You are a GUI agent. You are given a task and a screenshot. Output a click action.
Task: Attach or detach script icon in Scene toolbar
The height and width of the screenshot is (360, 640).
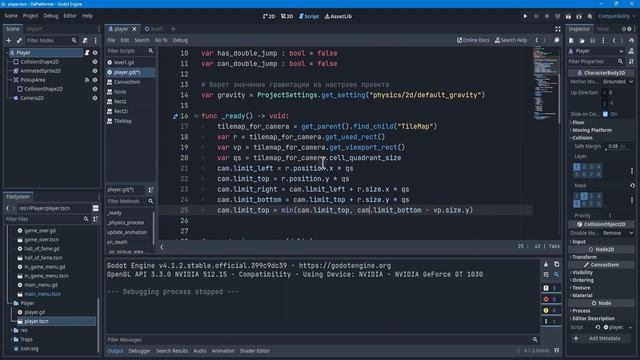tap(85, 40)
